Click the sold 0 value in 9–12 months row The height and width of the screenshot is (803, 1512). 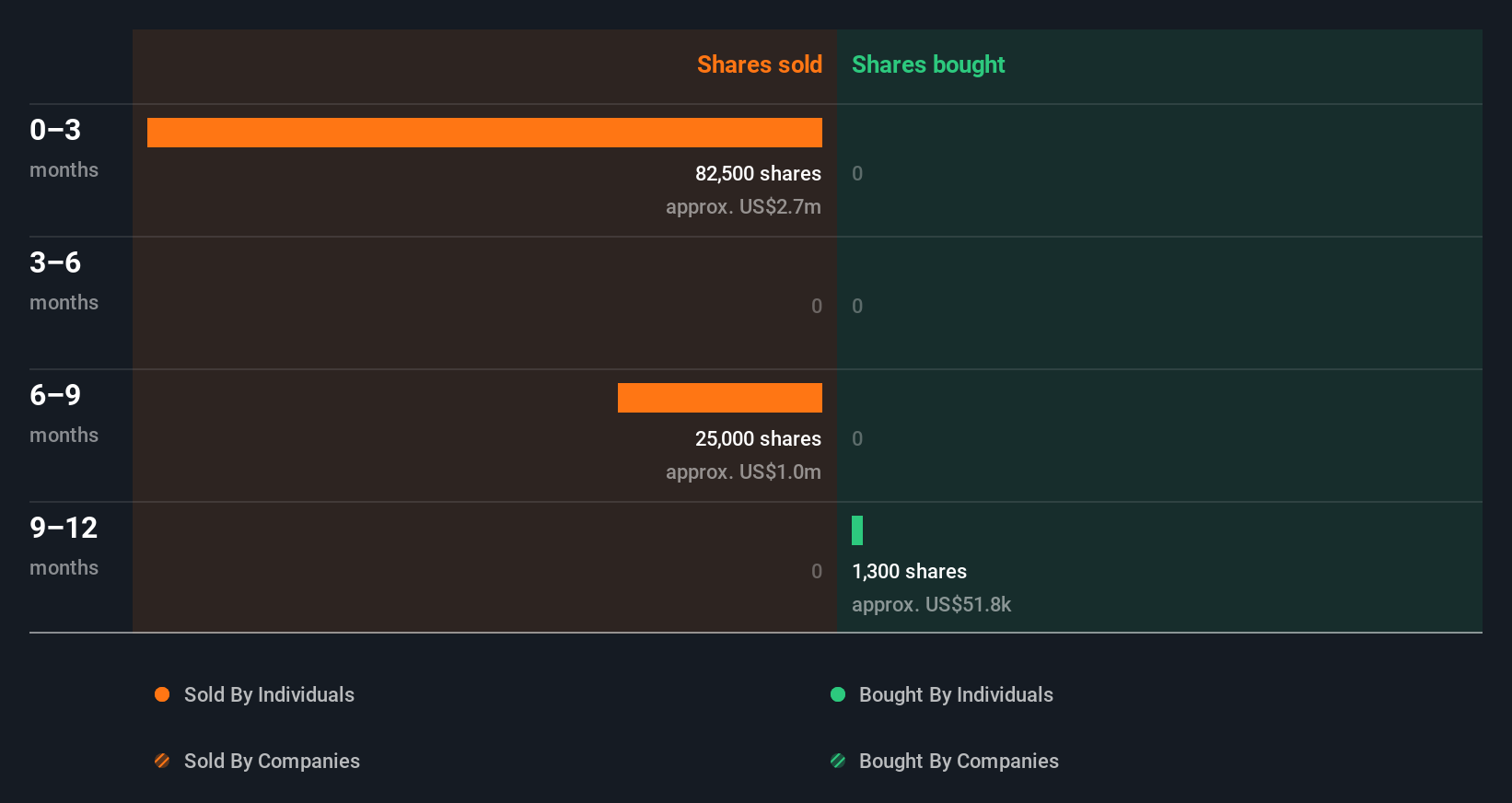coord(817,571)
